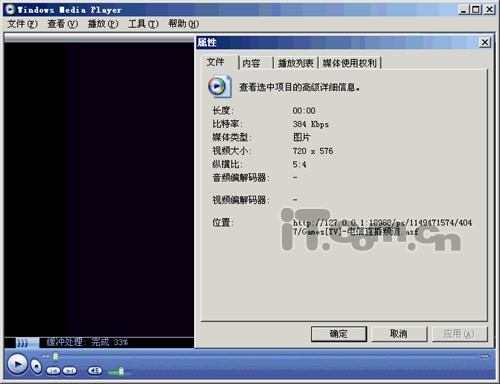Image resolution: width=500 pixels, height=384 pixels.
Task: Switch to the 媒体使用权利 tab
Action: coord(349,63)
